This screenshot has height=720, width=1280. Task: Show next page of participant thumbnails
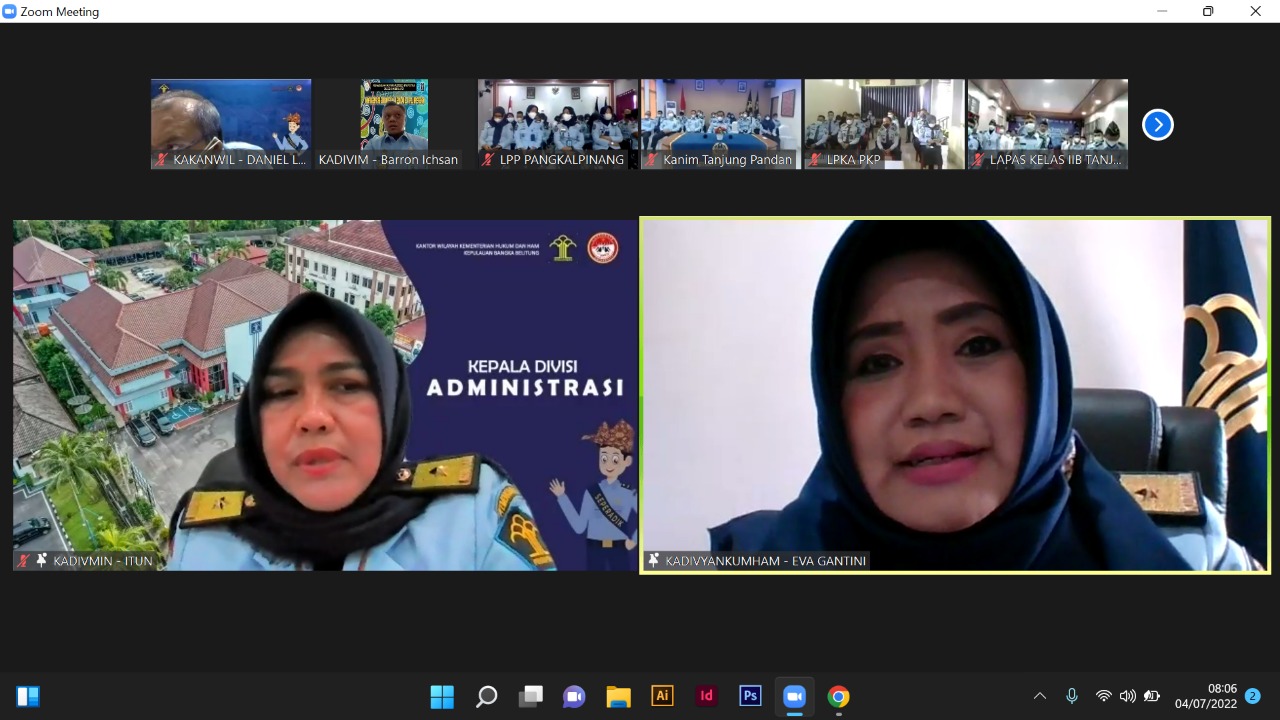[x=1157, y=125]
